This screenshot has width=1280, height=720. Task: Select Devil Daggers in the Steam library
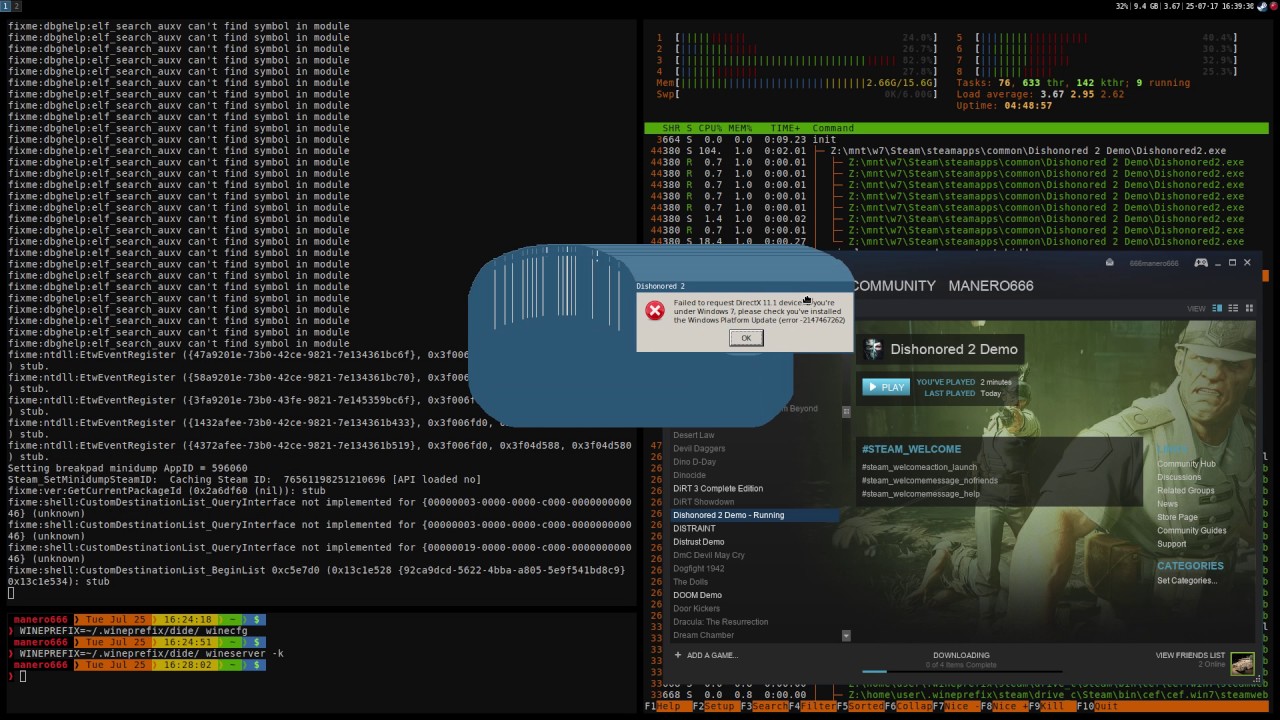pos(699,449)
